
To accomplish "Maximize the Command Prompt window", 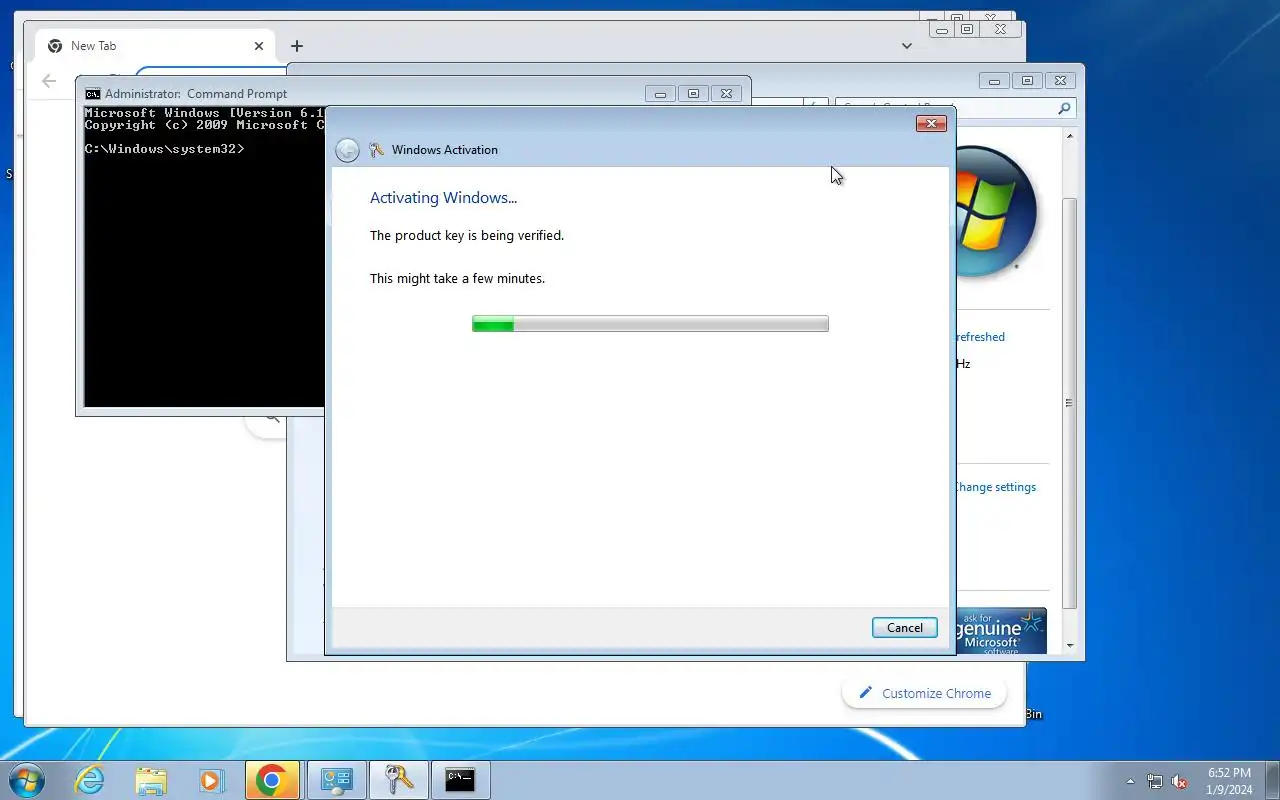I will [693, 93].
